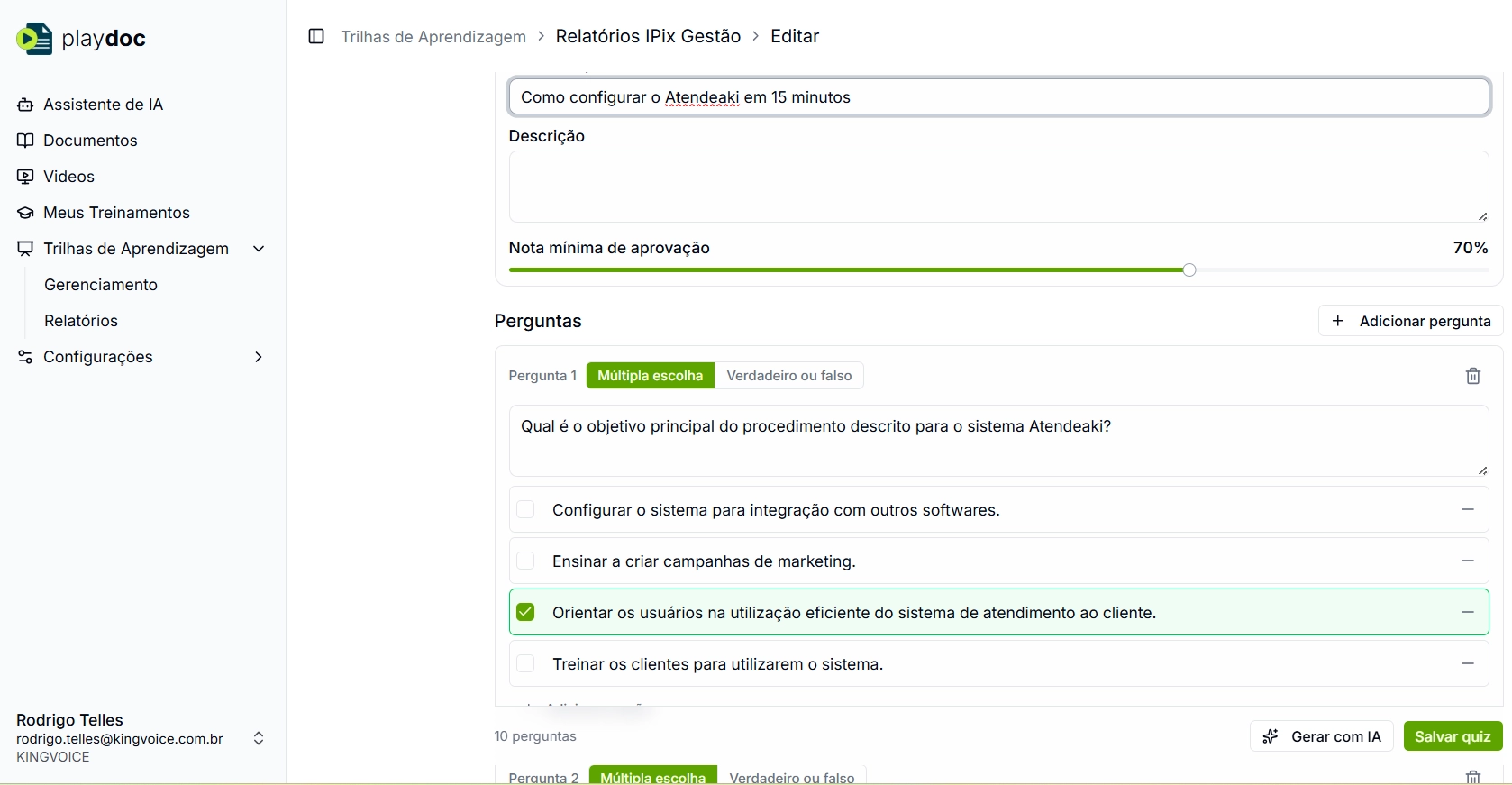The height and width of the screenshot is (785, 1512).
Task: Open the Rodrigo Telles account switcher
Action: pos(259,738)
